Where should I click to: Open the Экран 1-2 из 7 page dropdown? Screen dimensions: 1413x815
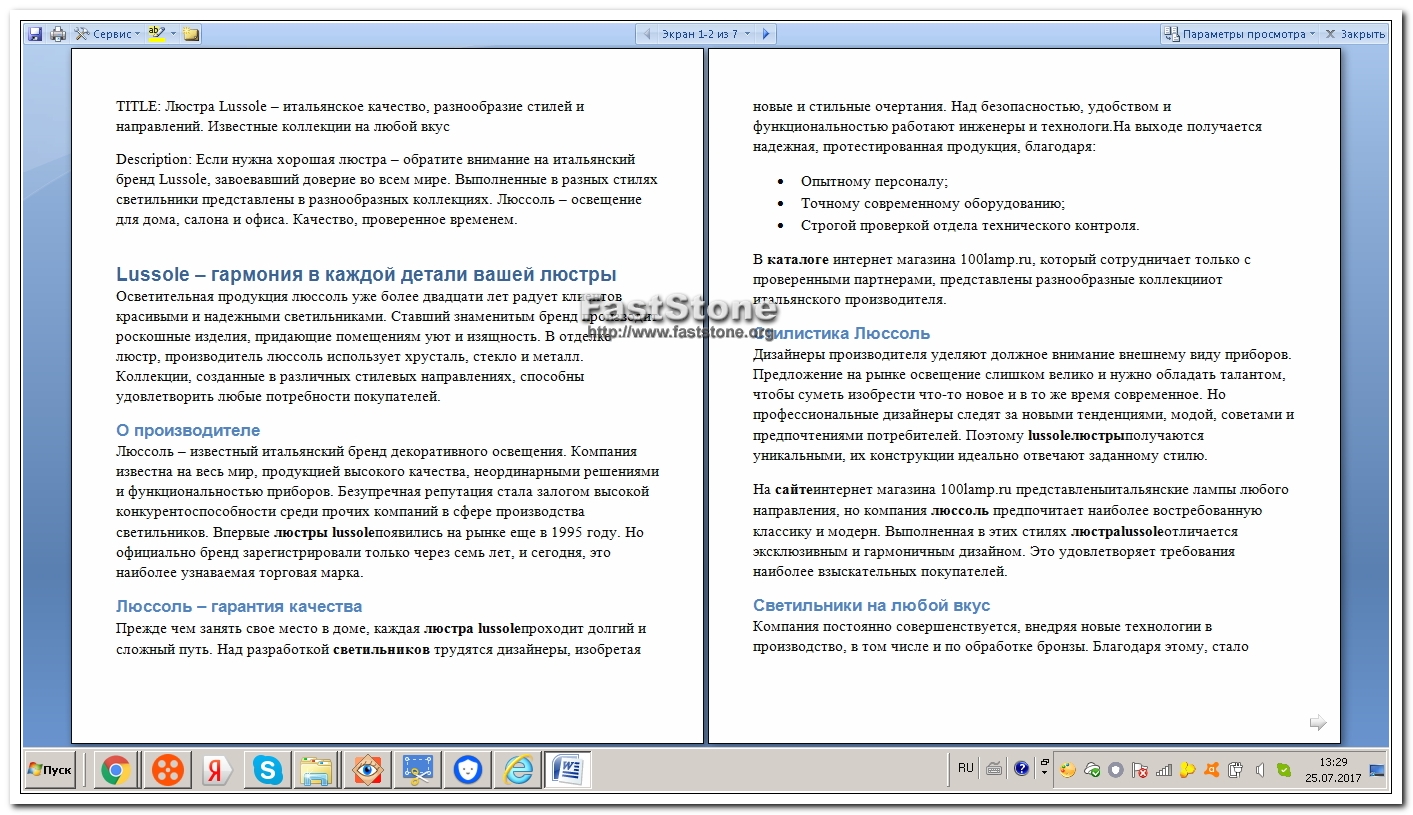[706, 34]
